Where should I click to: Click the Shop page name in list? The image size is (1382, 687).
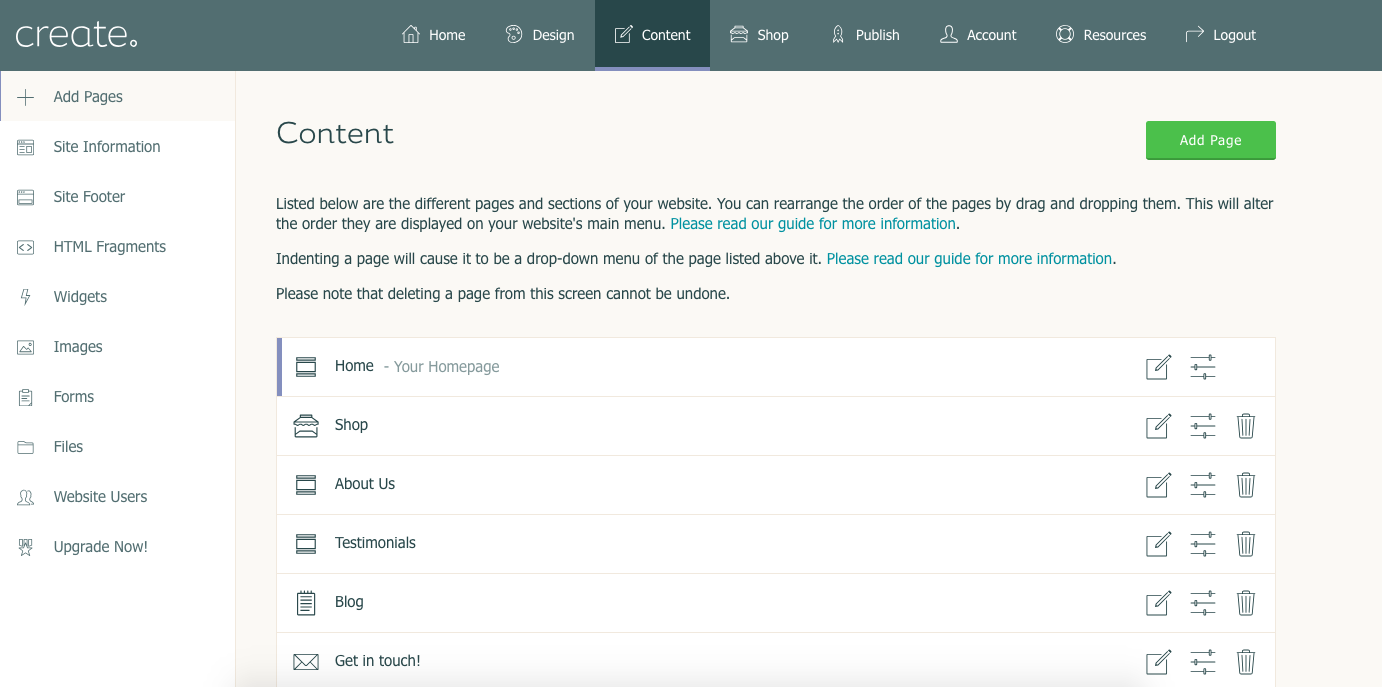click(x=351, y=425)
